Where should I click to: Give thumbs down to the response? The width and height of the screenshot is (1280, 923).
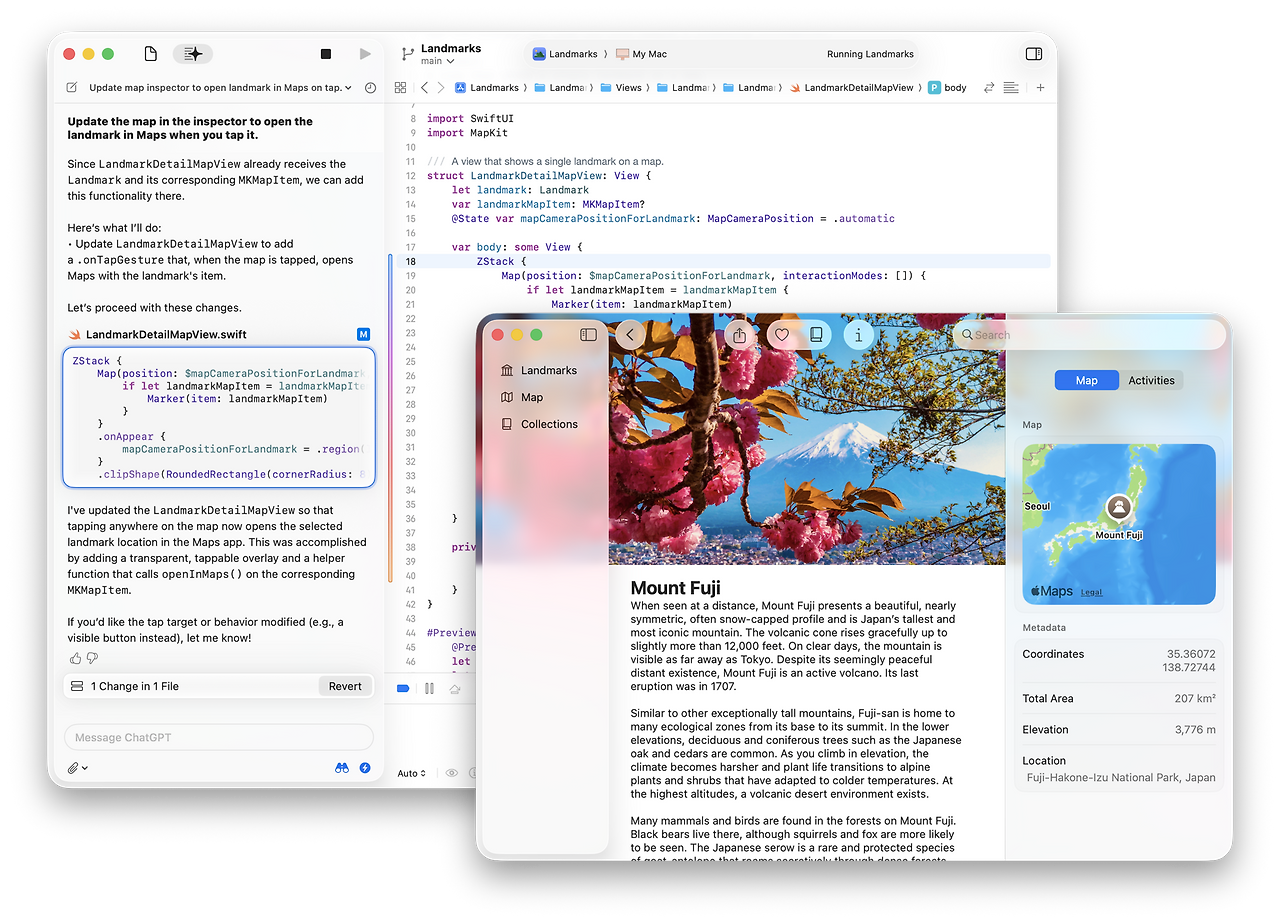92,658
